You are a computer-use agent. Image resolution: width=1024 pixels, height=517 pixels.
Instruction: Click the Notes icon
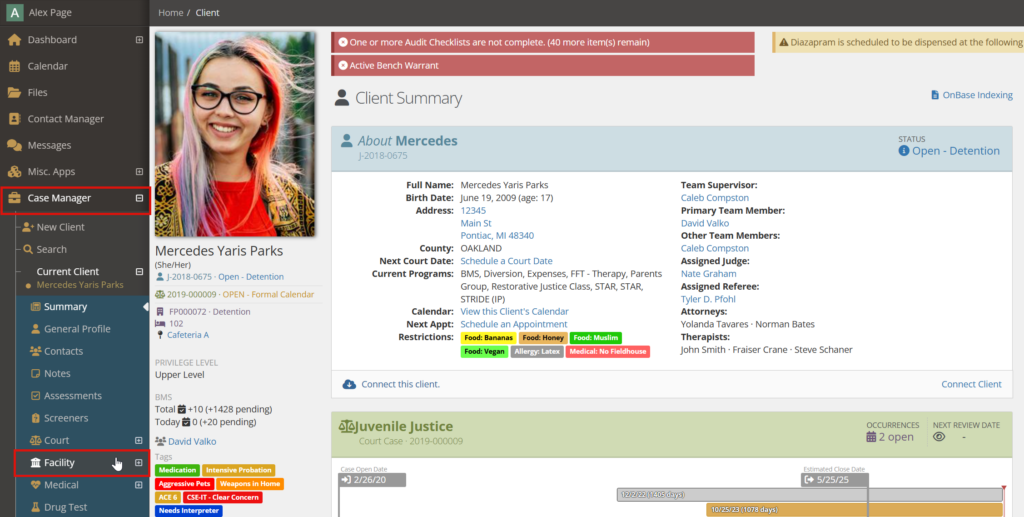[35, 373]
